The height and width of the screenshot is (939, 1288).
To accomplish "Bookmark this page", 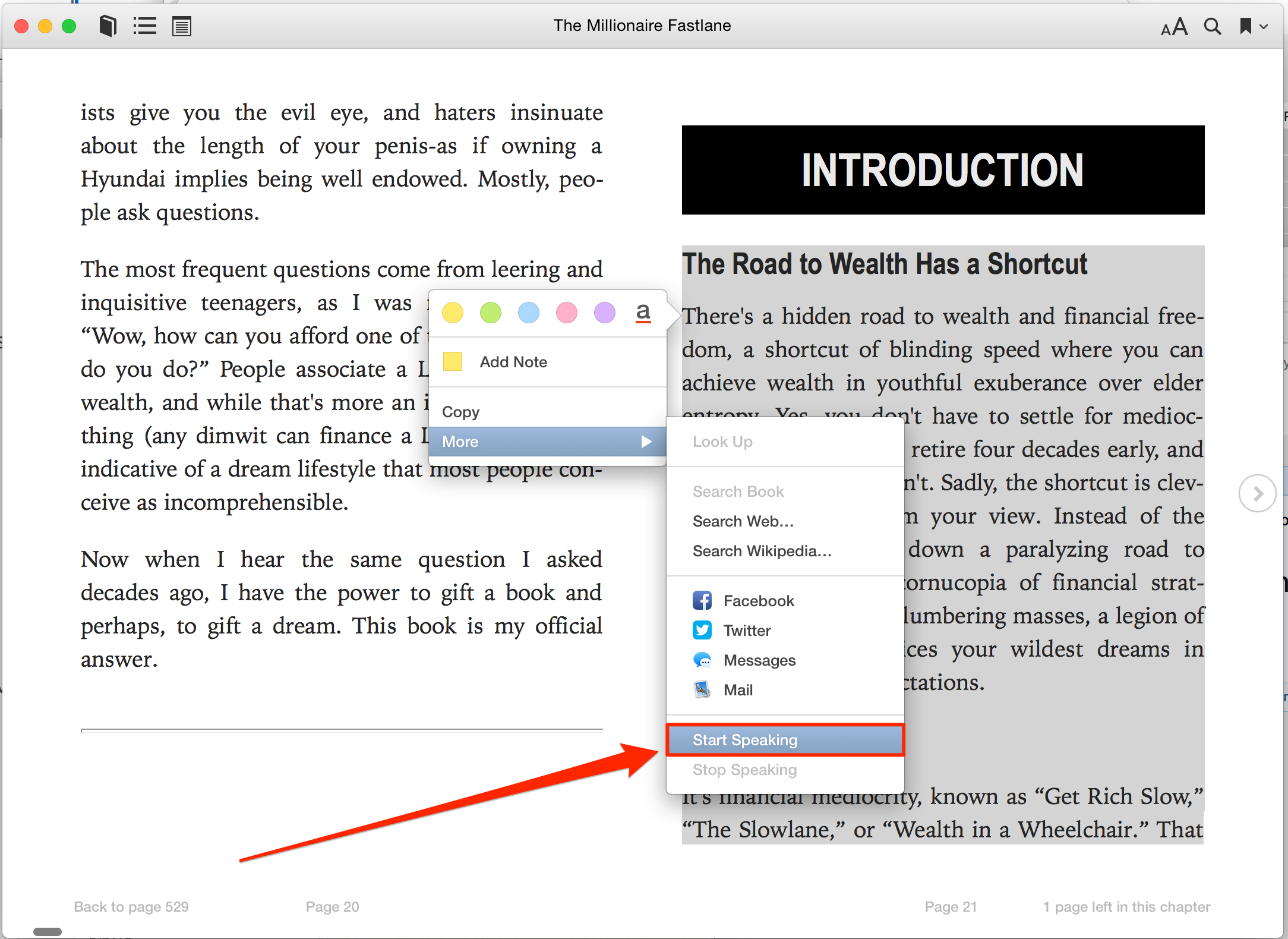I will (1246, 26).
